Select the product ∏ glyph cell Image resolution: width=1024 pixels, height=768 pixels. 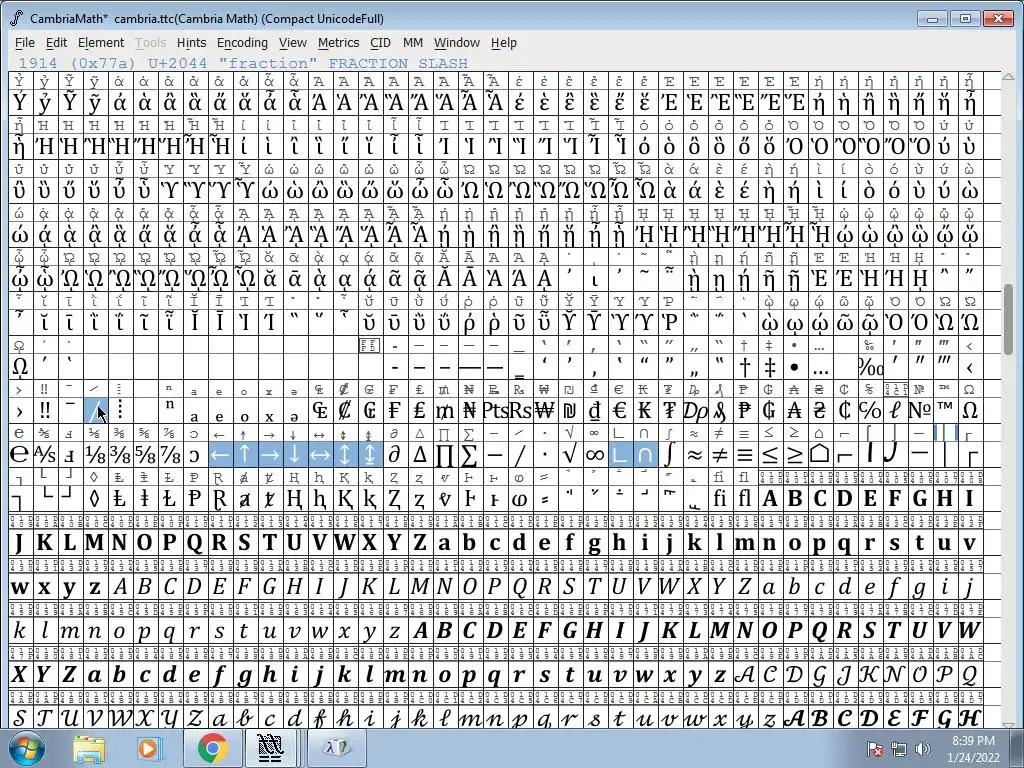click(444, 455)
